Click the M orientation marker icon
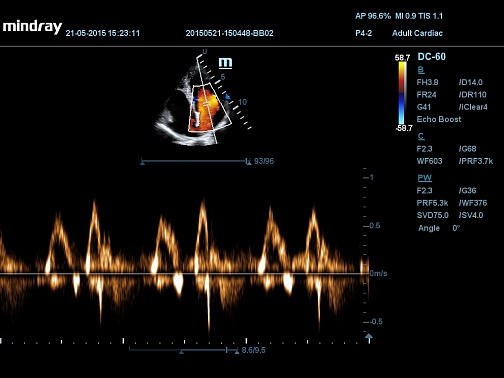The height and width of the screenshot is (378, 504). (x=225, y=63)
